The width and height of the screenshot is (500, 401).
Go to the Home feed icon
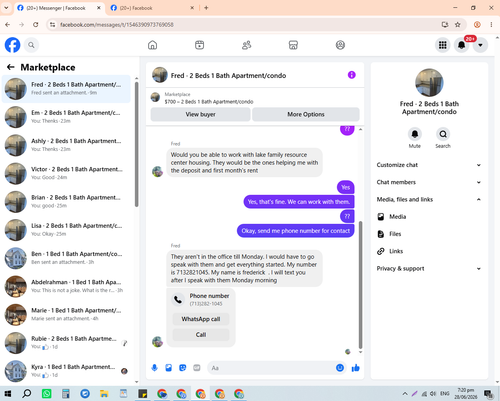152,45
